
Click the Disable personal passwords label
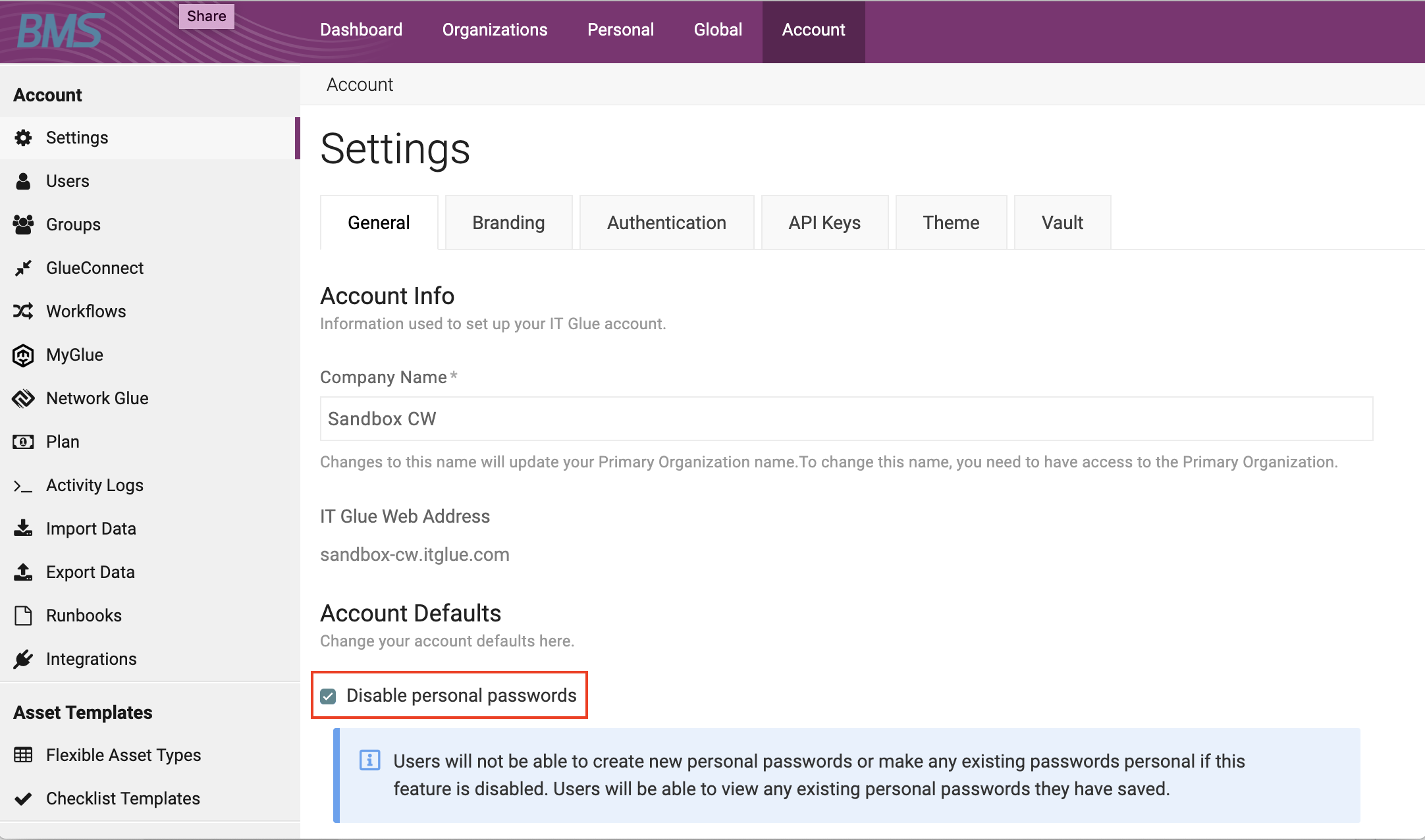click(x=462, y=696)
